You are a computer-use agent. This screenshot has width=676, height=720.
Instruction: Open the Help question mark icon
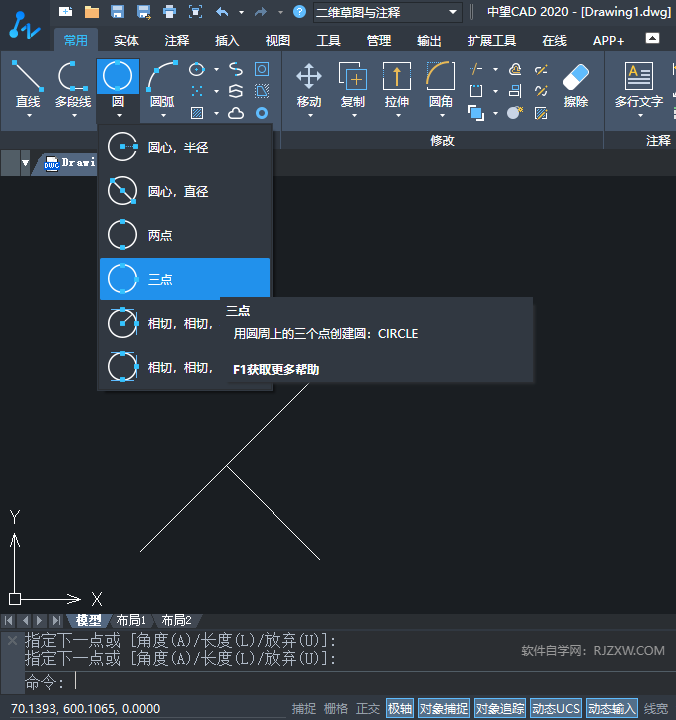299,11
